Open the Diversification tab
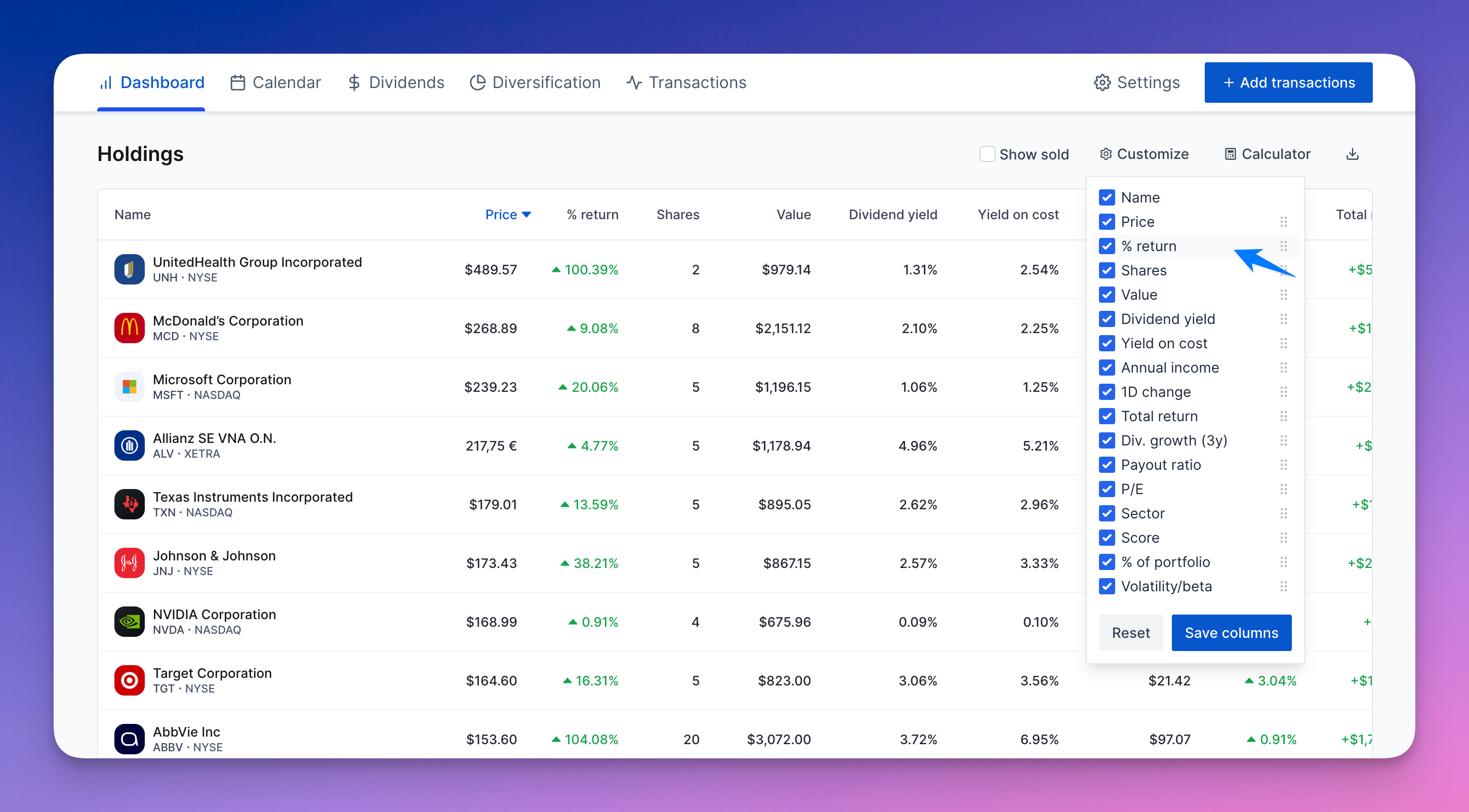The image size is (1469, 812). coord(535,83)
